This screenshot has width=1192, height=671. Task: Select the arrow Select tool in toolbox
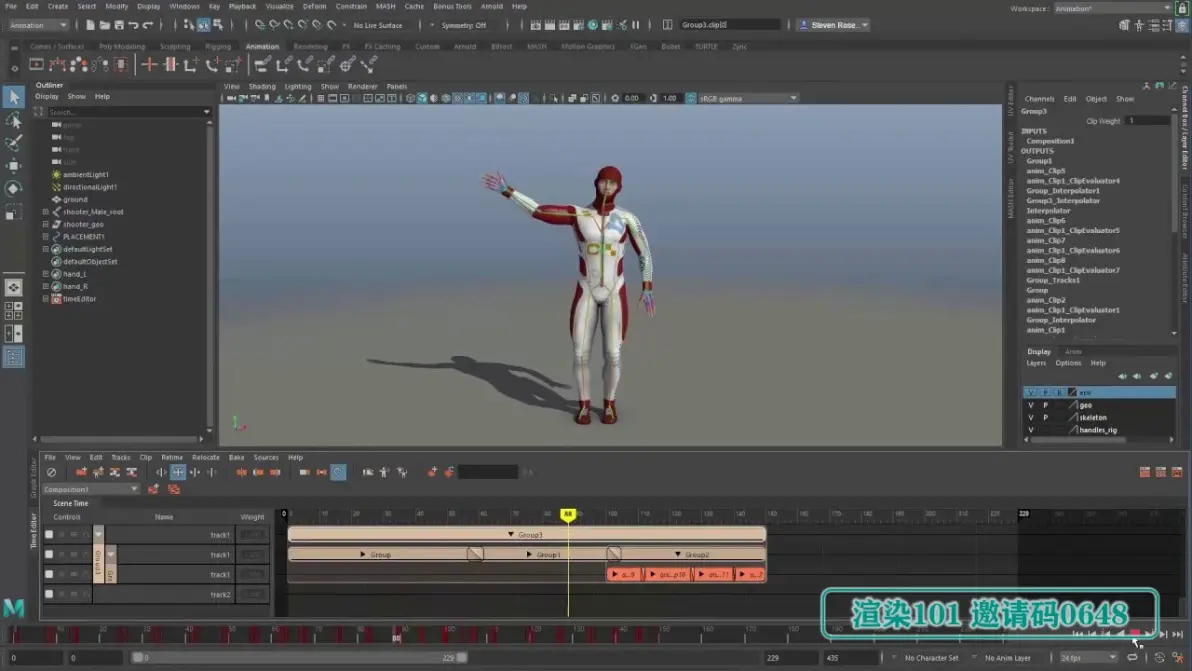click(14, 97)
